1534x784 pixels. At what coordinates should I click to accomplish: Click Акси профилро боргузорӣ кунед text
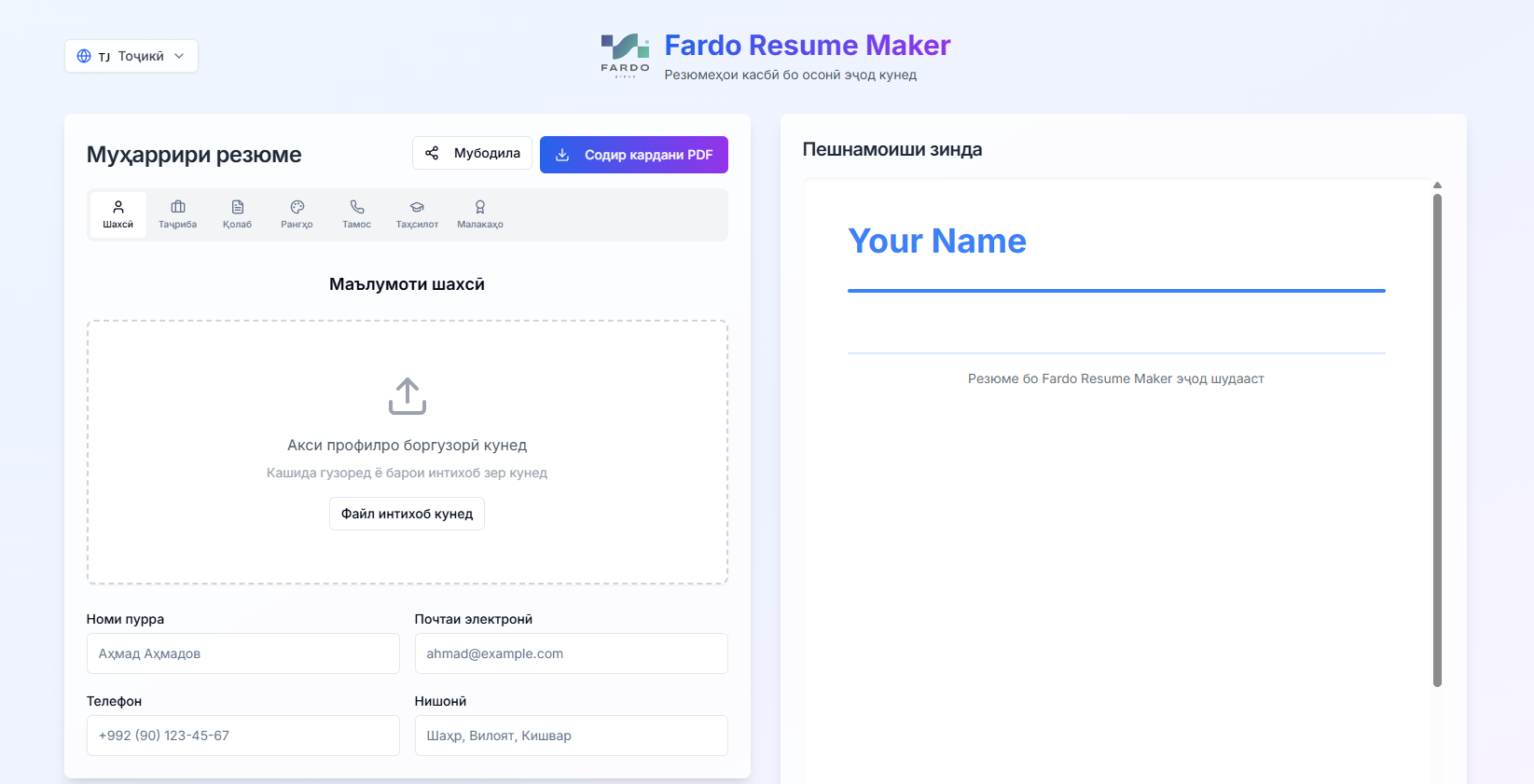pos(408,446)
